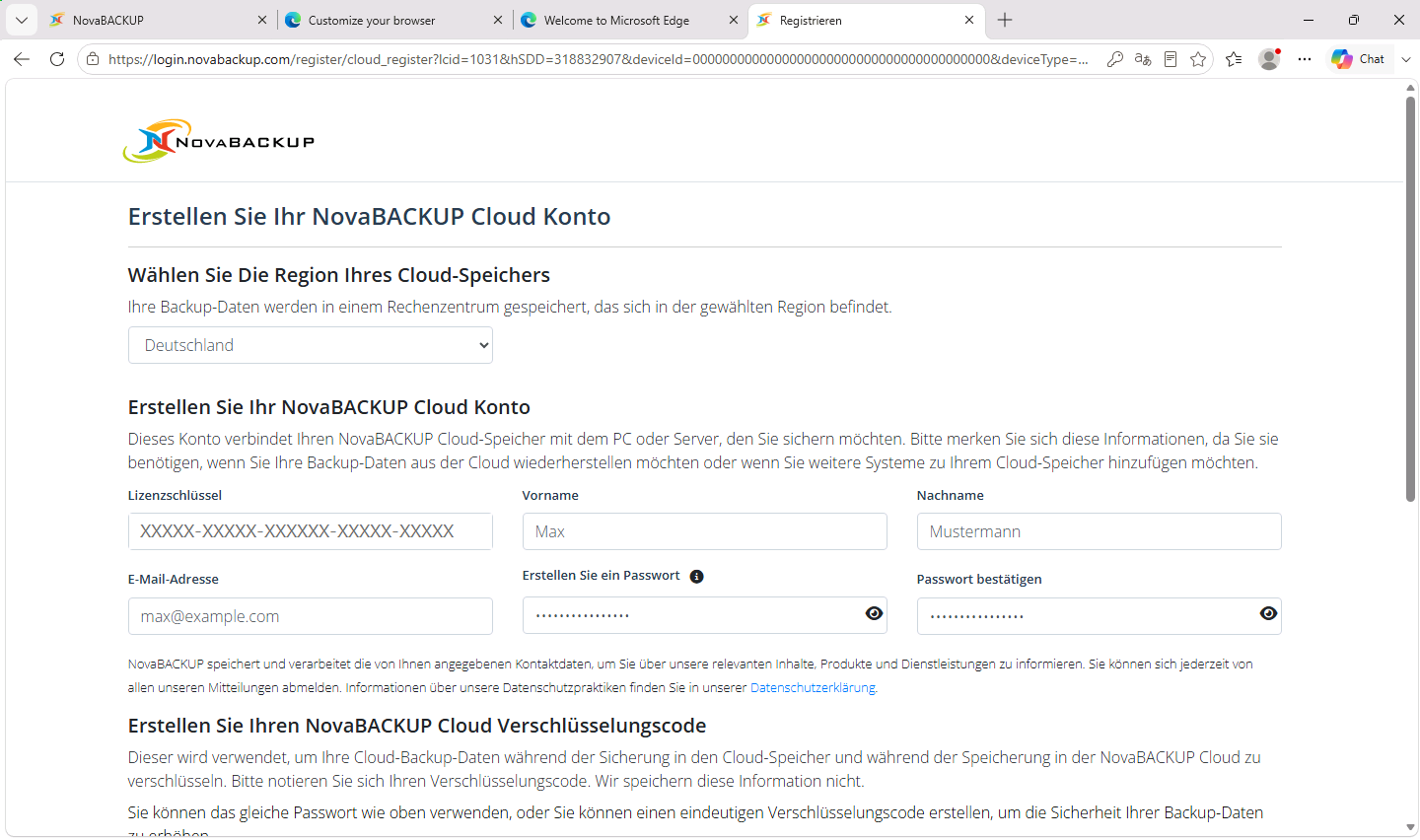Viewport: 1420px width, 840px height.
Task: Open Edge Settings and more menu
Action: [x=1305, y=59]
